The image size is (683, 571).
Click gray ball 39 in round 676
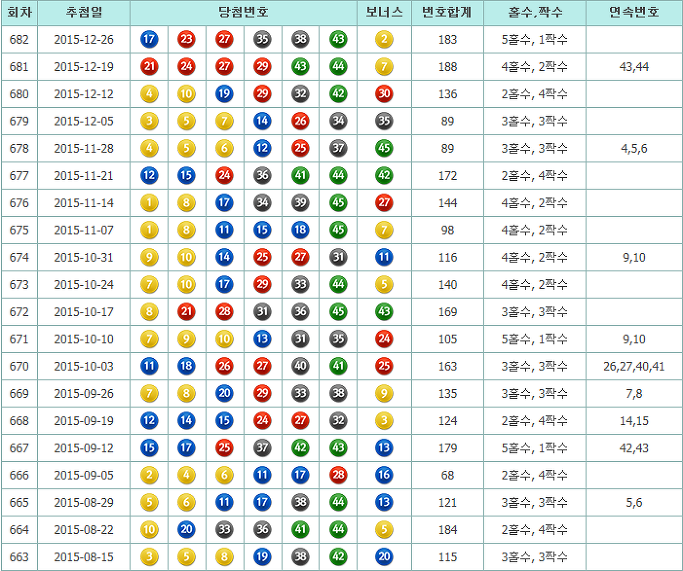tap(300, 203)
